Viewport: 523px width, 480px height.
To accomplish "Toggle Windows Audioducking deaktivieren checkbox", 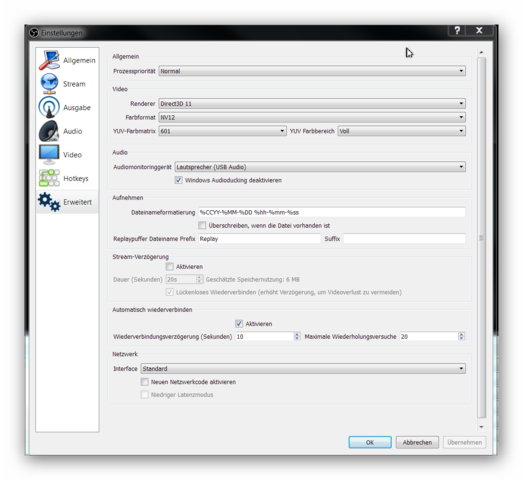I will 178,180.
